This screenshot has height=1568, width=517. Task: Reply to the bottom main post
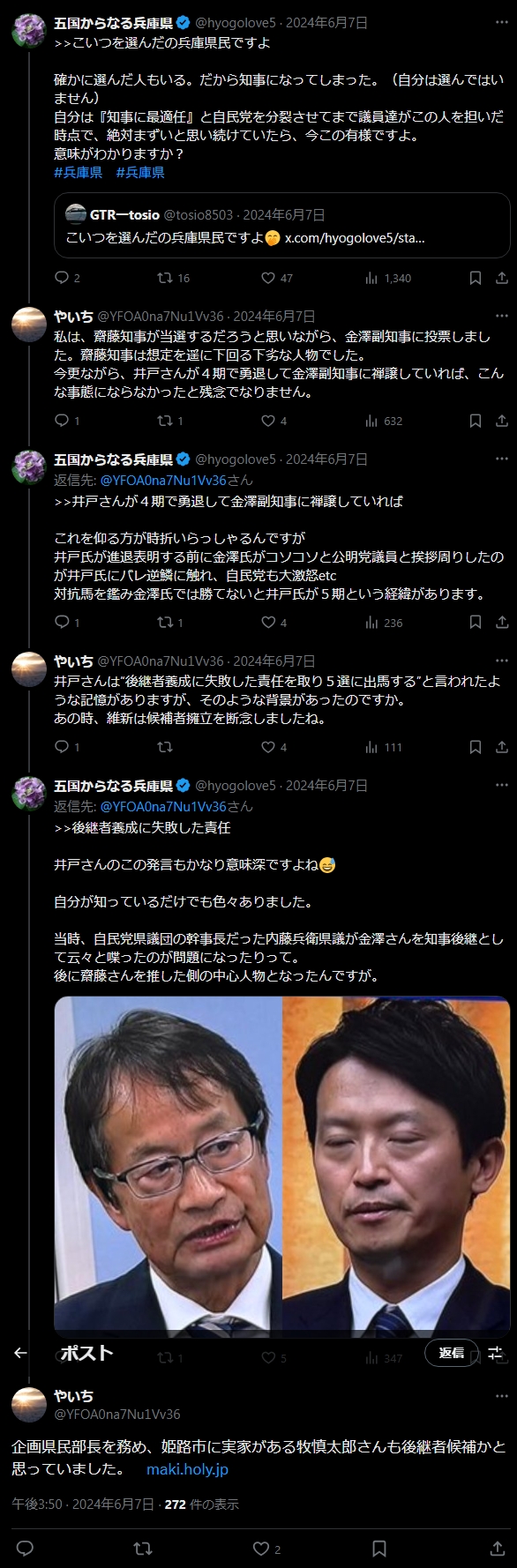26,1549
